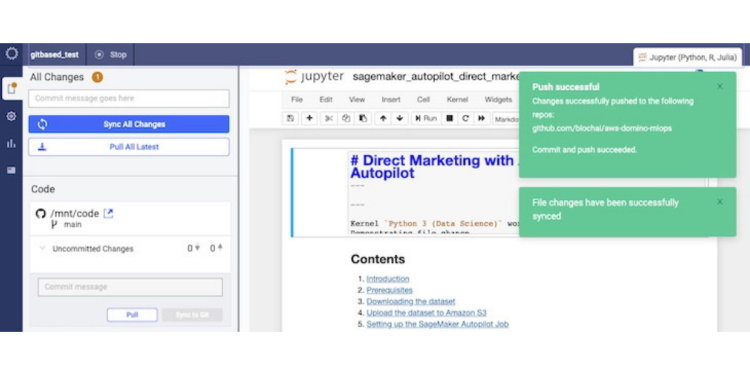Screen dimensions: 750x375
Task: Click the Sync All Changes button
Action: click(x=129, y=124)
